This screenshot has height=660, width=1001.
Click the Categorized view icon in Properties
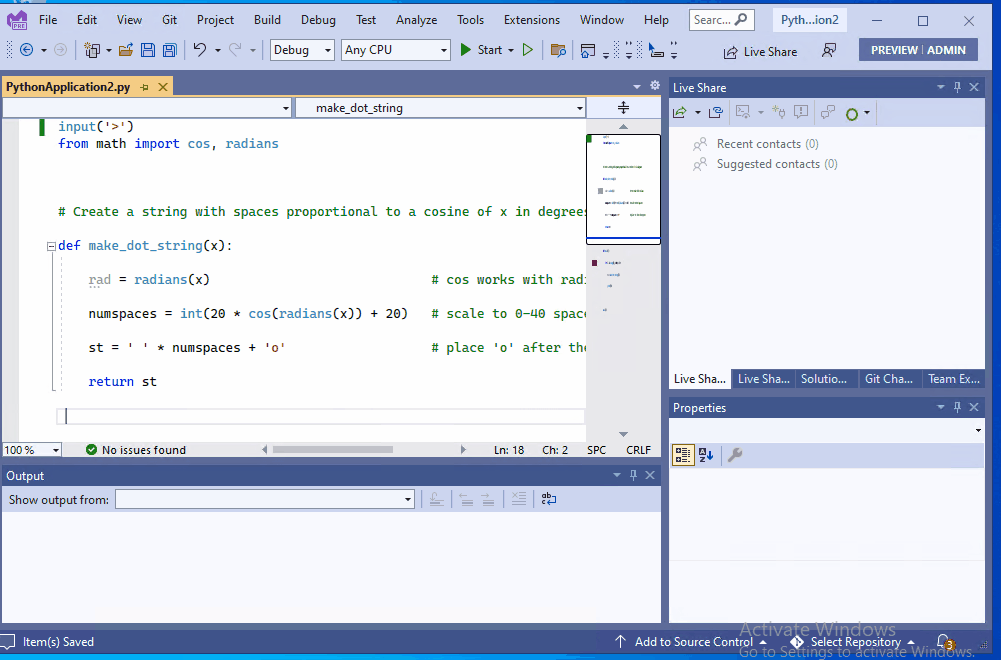coord(682,454)
